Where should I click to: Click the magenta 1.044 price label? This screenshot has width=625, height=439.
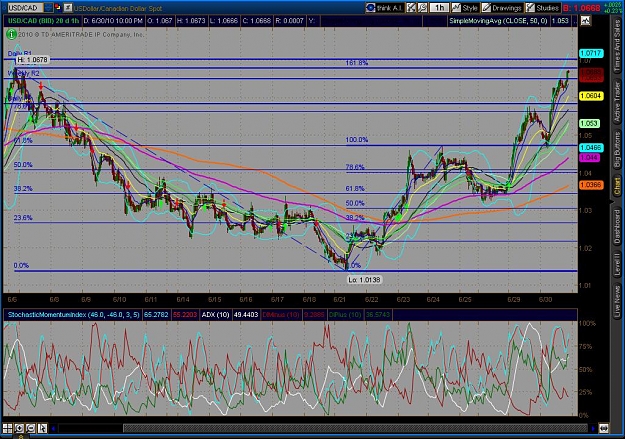(x=589, y=158)
